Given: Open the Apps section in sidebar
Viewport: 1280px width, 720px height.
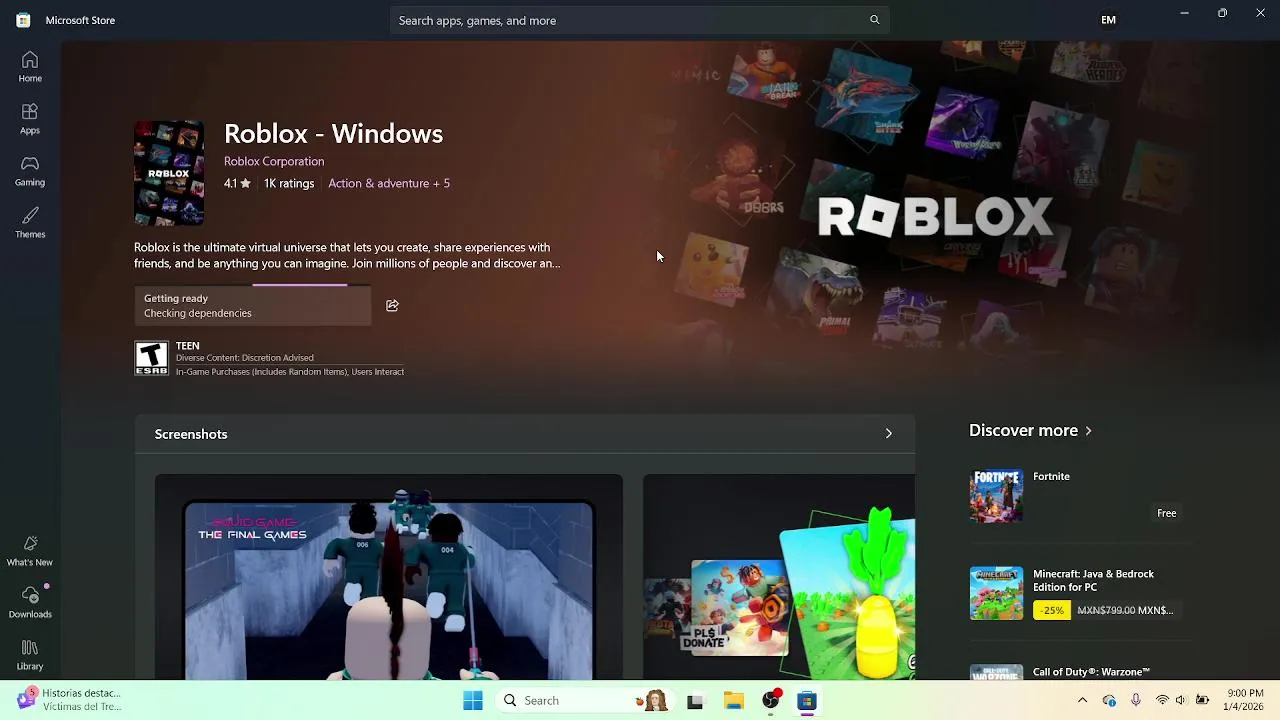Looking at the screenshot, I should pyautogui.click(x=30, y=119).
